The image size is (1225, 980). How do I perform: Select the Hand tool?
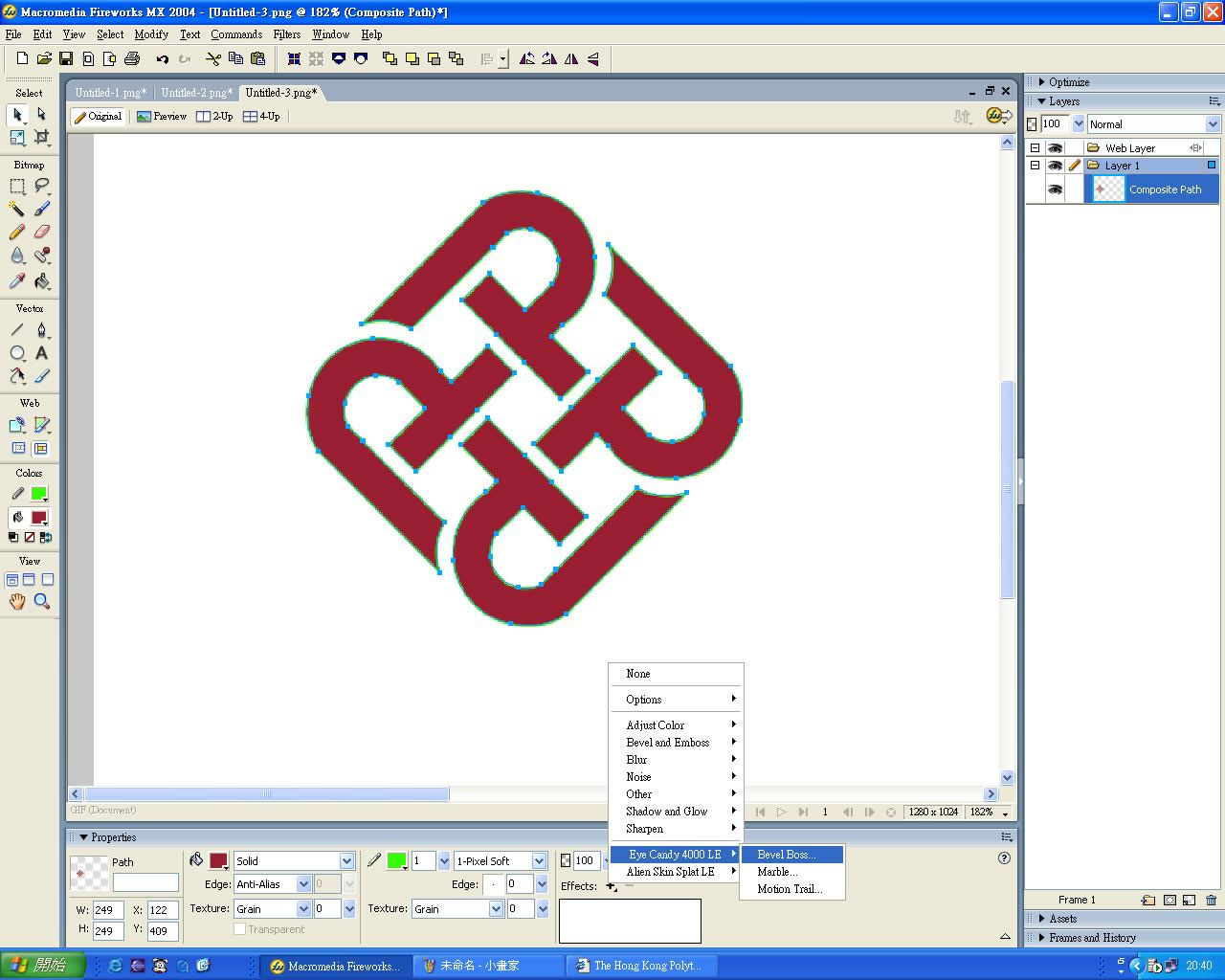point(17,601)
